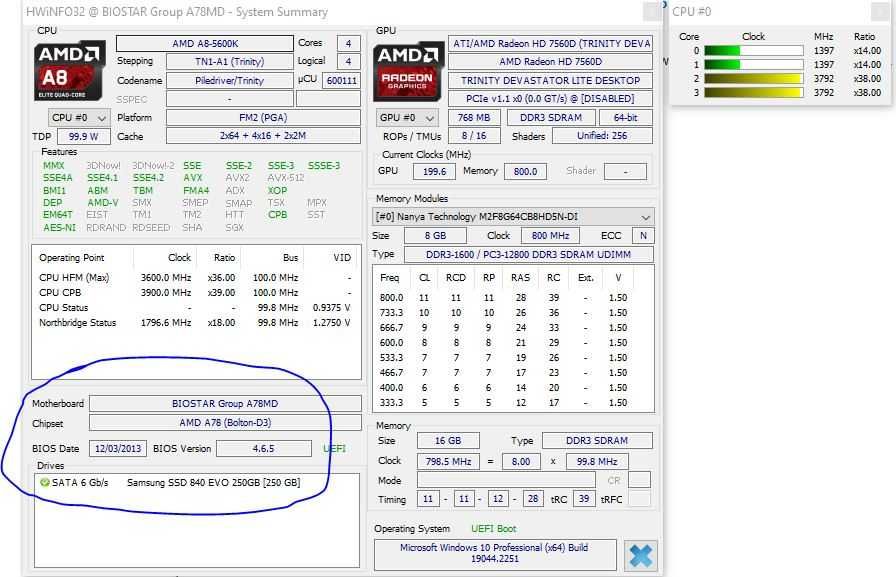Click the Cores count 4 field
Image resolution: width=896 pixels, height=577 pixels.
coord(349,43)
